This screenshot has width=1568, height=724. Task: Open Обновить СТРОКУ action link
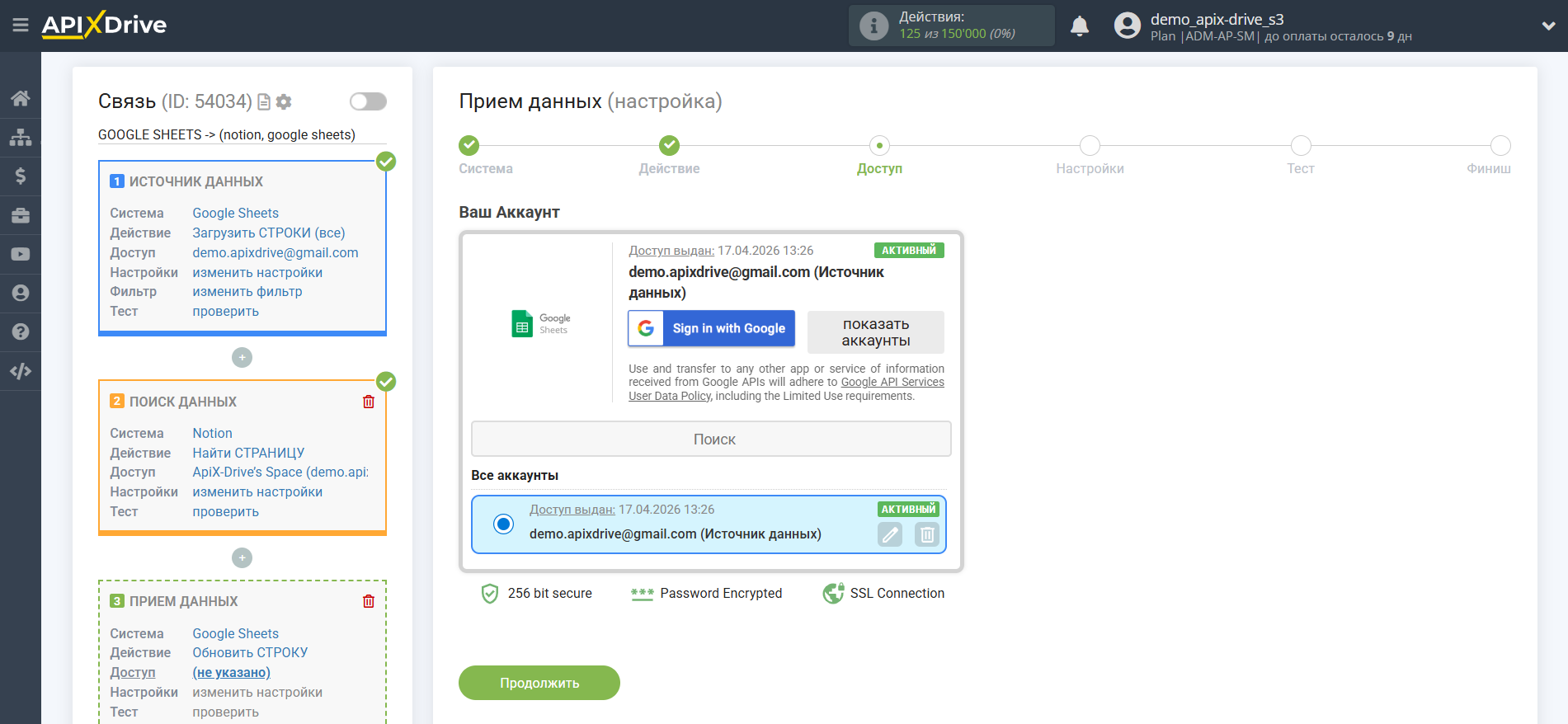(250, 652)
